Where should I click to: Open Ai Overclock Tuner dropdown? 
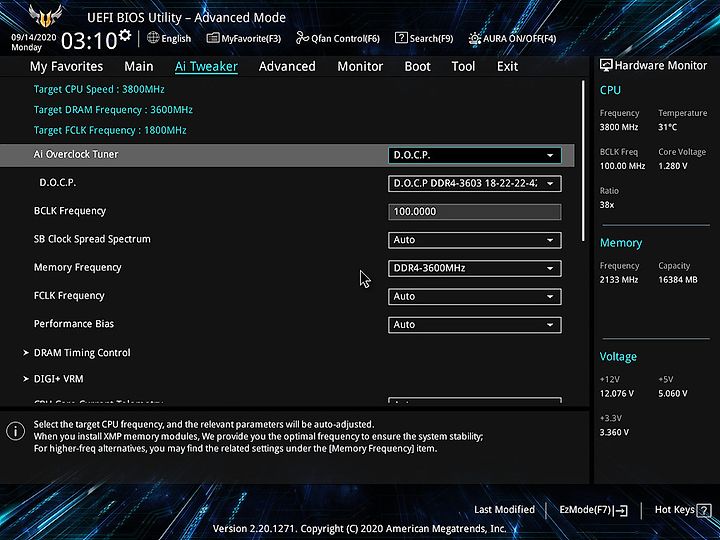point(474,155)
